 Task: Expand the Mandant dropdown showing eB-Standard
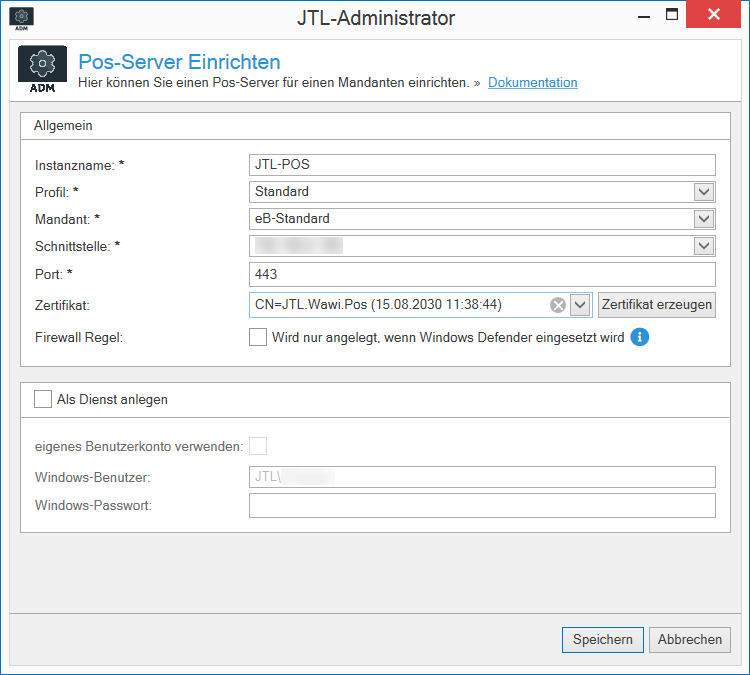click(704, 219)
